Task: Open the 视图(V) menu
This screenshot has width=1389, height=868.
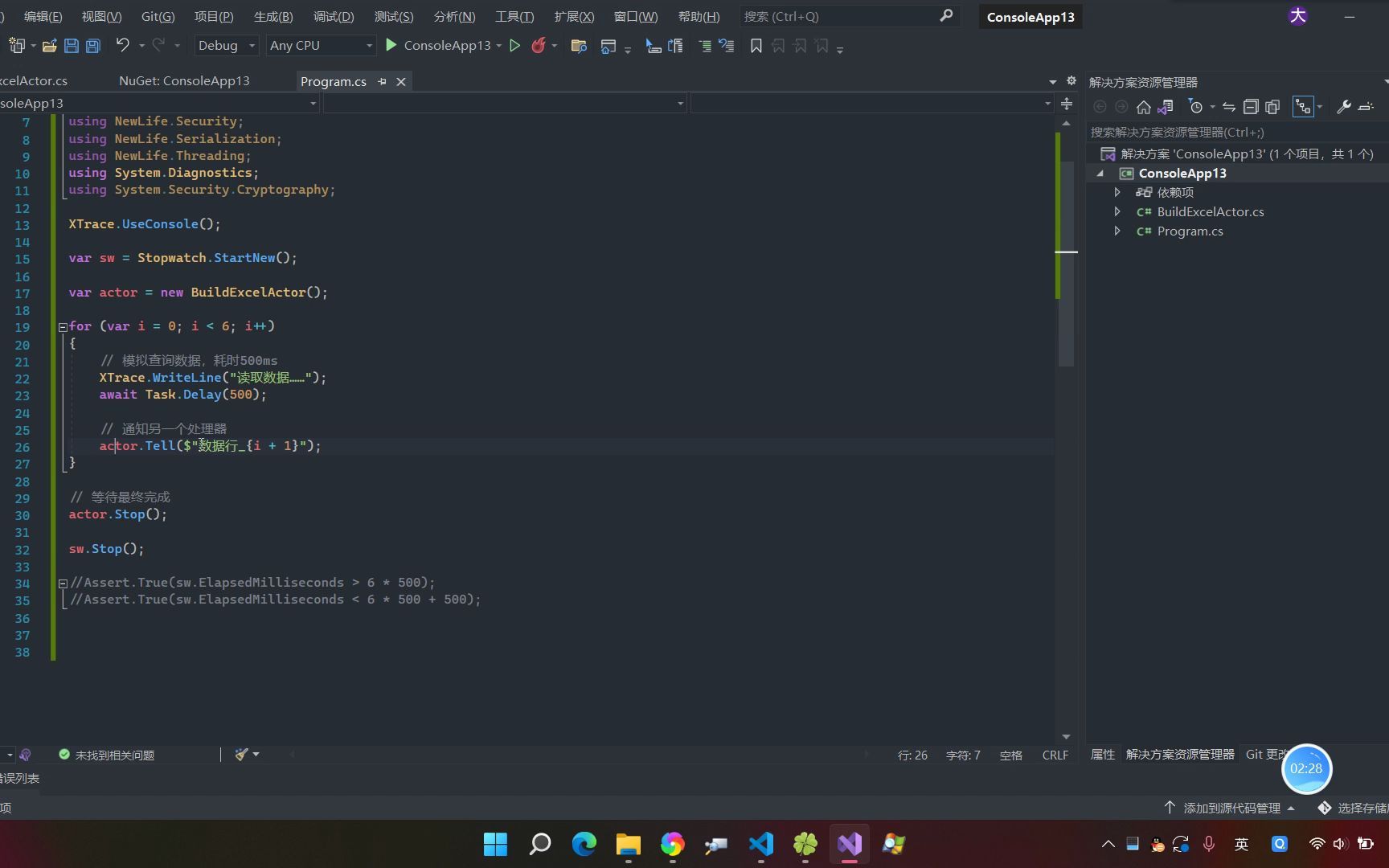Action: coord(102,16)
